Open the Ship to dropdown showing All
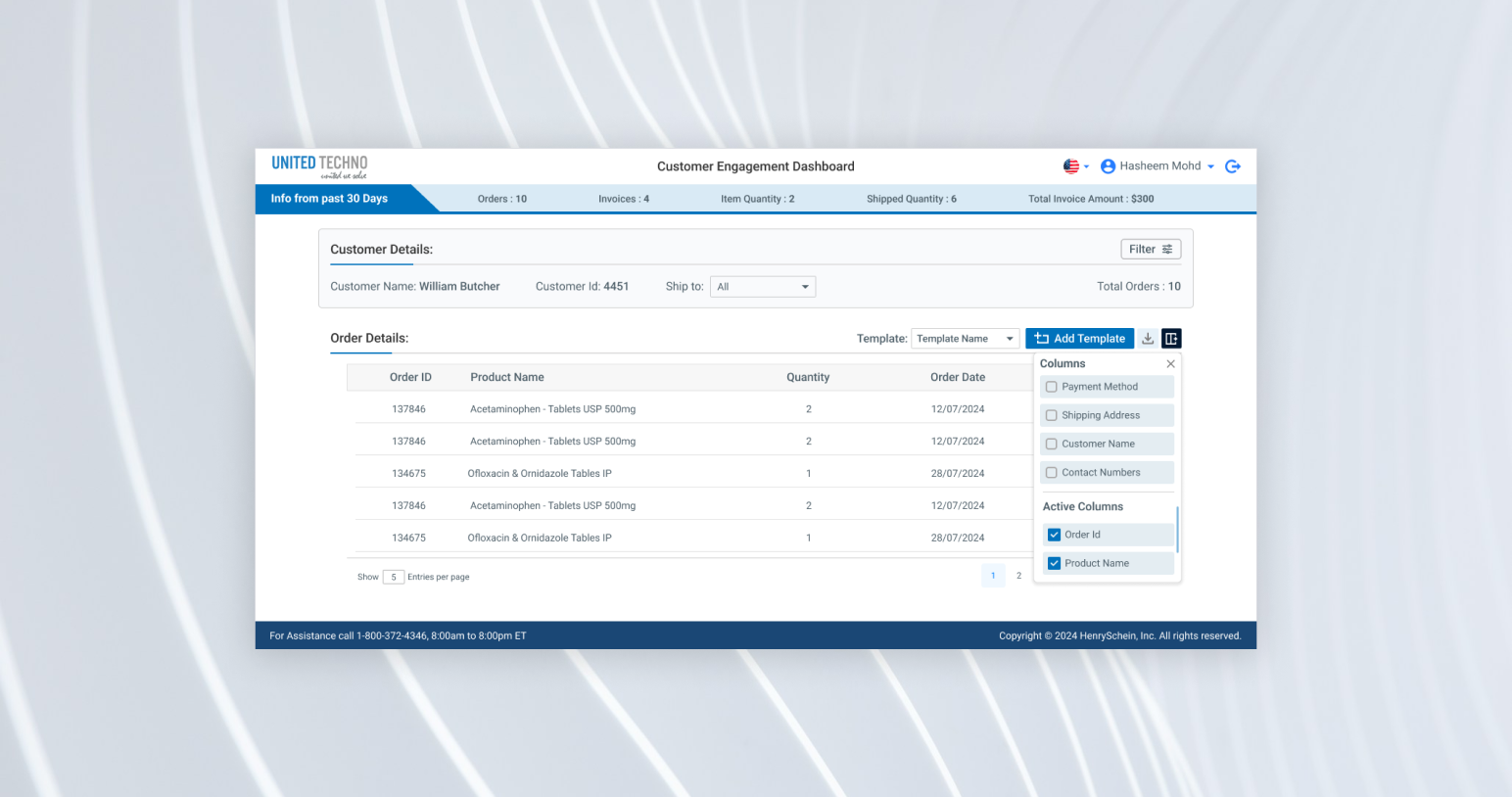Screen dimensions: 1512x797 [762, 286]
